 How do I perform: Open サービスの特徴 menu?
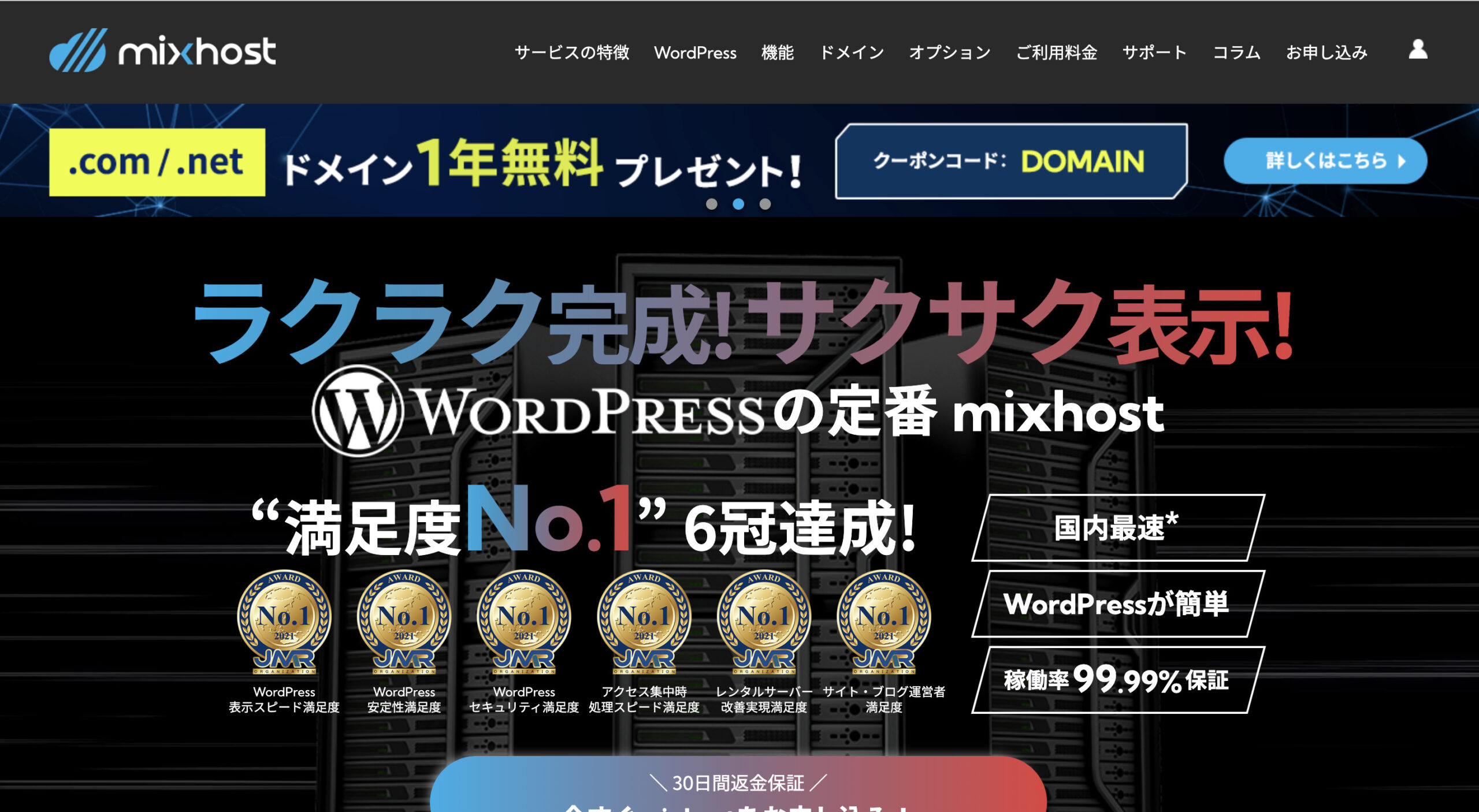point(571,53)
